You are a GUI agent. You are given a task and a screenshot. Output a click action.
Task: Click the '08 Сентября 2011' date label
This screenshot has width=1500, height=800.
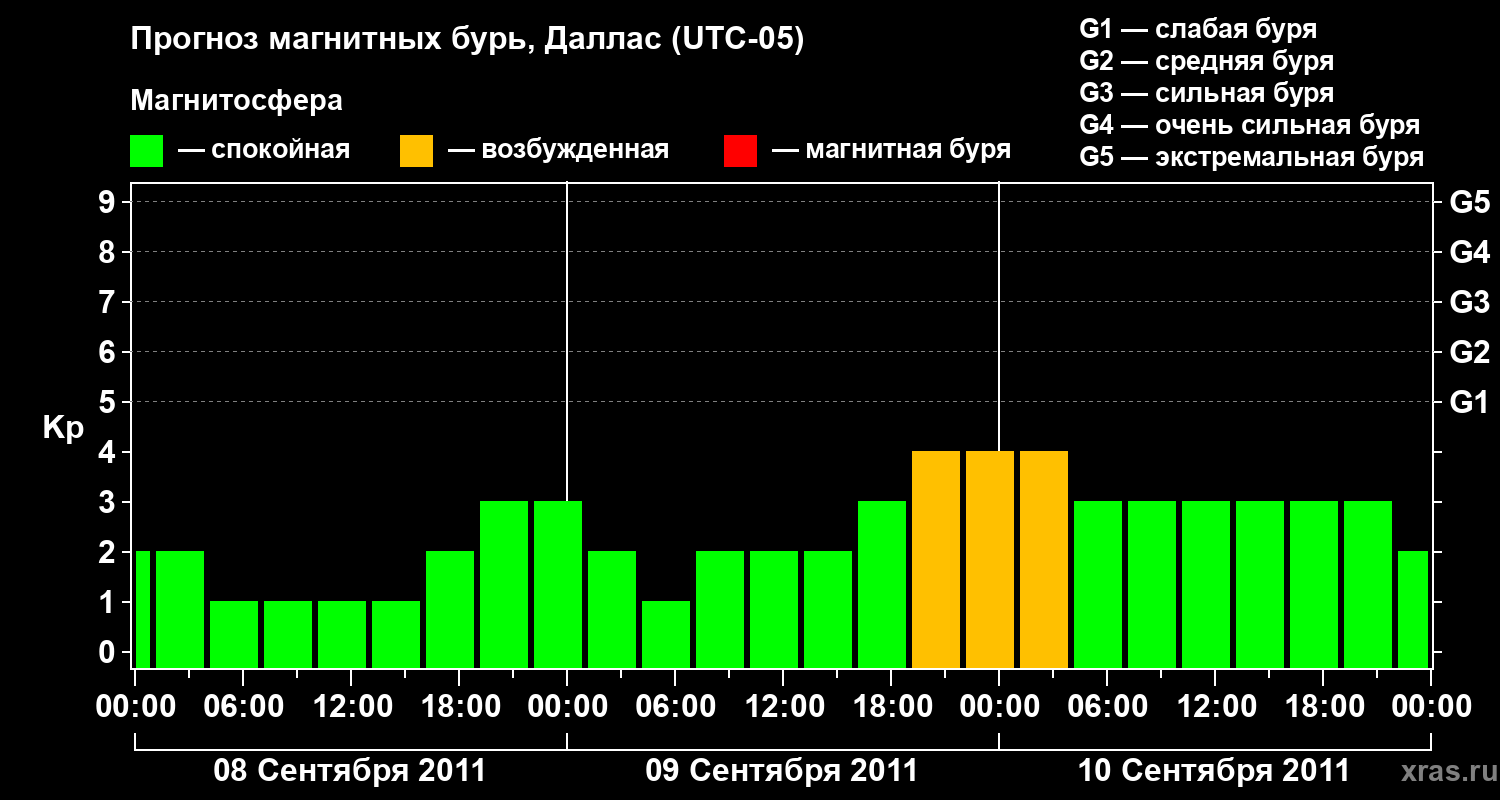350,771
